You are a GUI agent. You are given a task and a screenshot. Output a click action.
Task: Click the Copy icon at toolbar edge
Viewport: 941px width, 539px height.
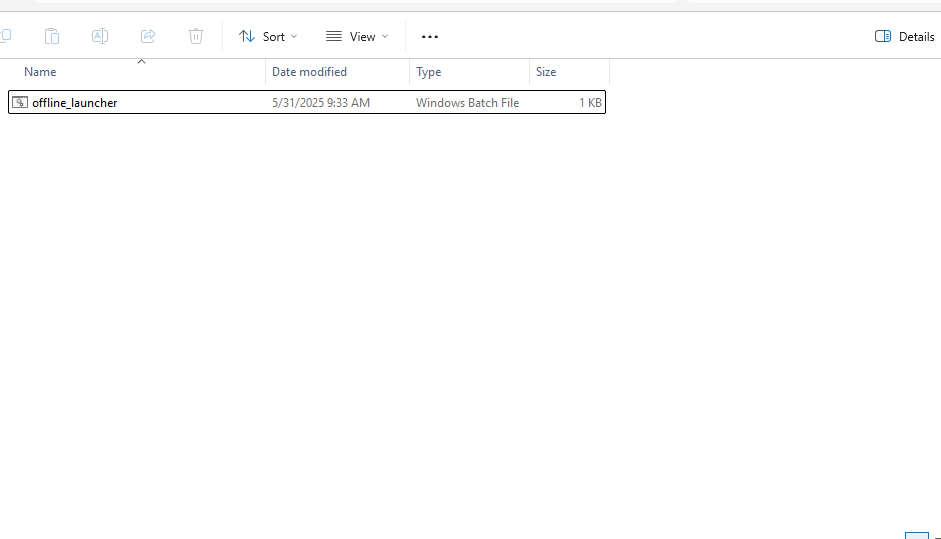[x=6, y=36]
